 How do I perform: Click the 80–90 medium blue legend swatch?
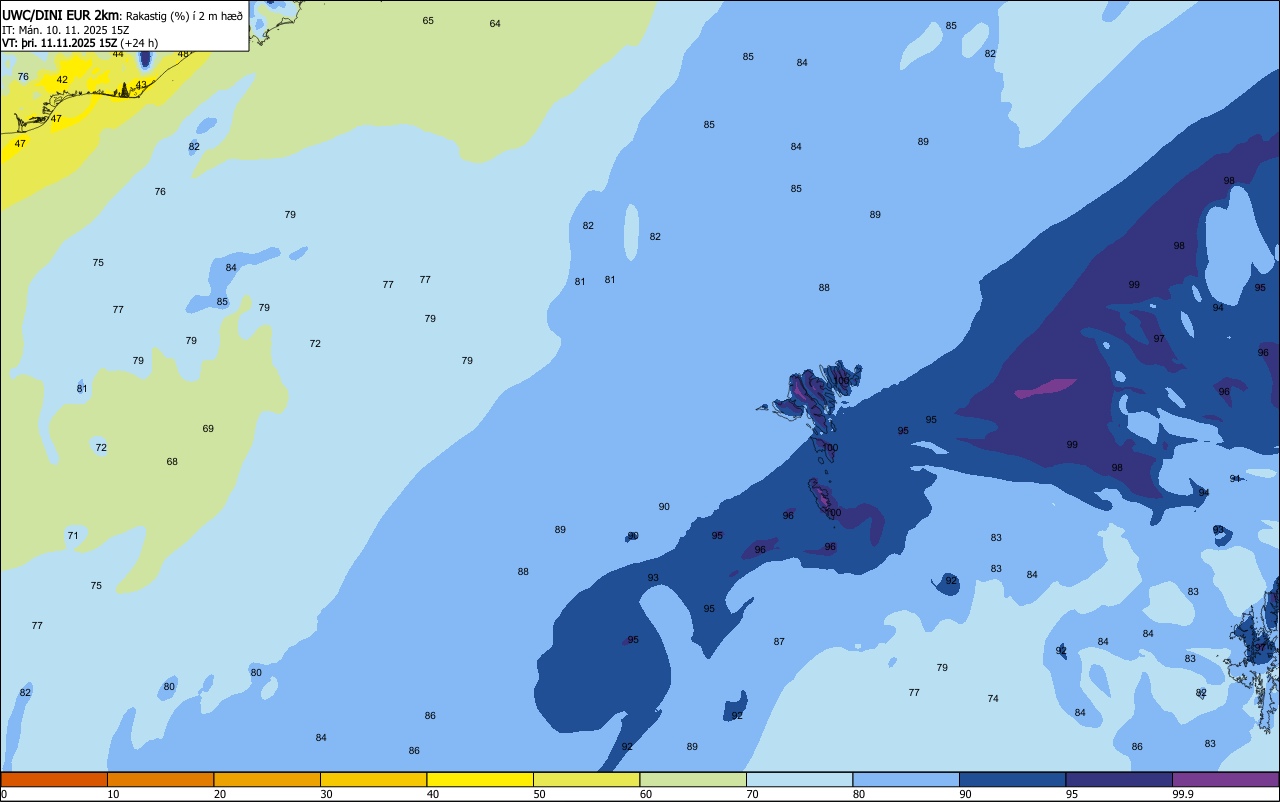(x=906, y=779)
